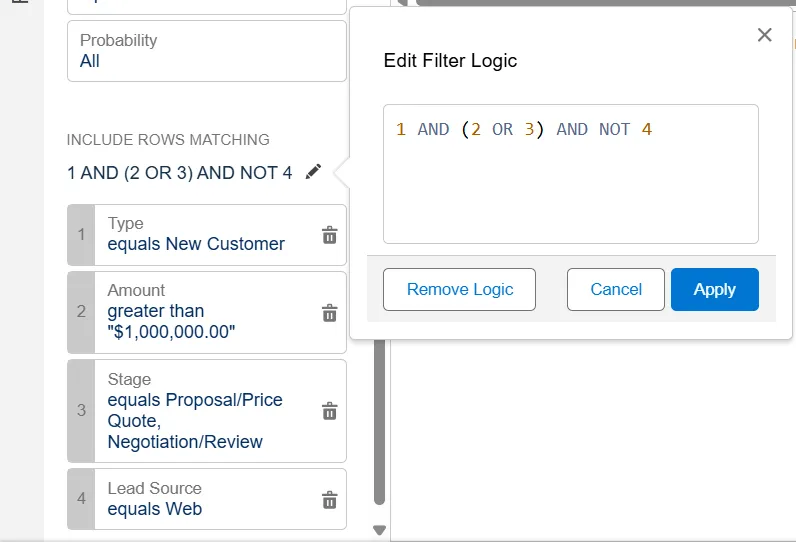Click the scroll down arrow of filter panel
Image resolution: width=796 pixels, height=542 pixels.
pos(379,530)
